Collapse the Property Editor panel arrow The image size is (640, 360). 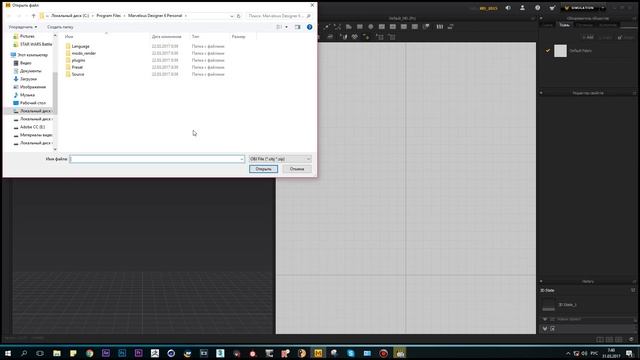[x=541, y=93]
